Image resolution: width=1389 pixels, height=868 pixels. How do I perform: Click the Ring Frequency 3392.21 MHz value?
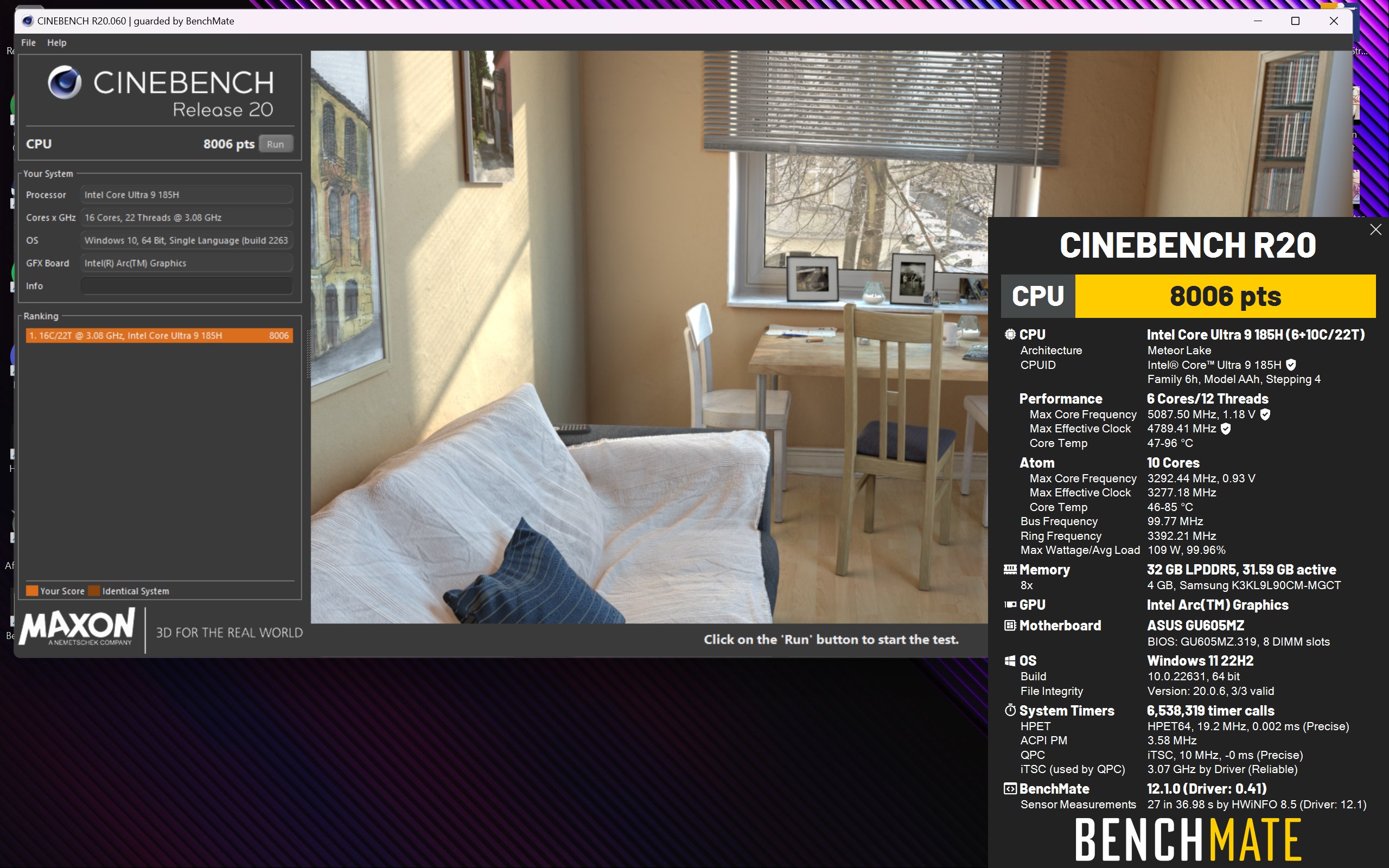(1181, 535)
